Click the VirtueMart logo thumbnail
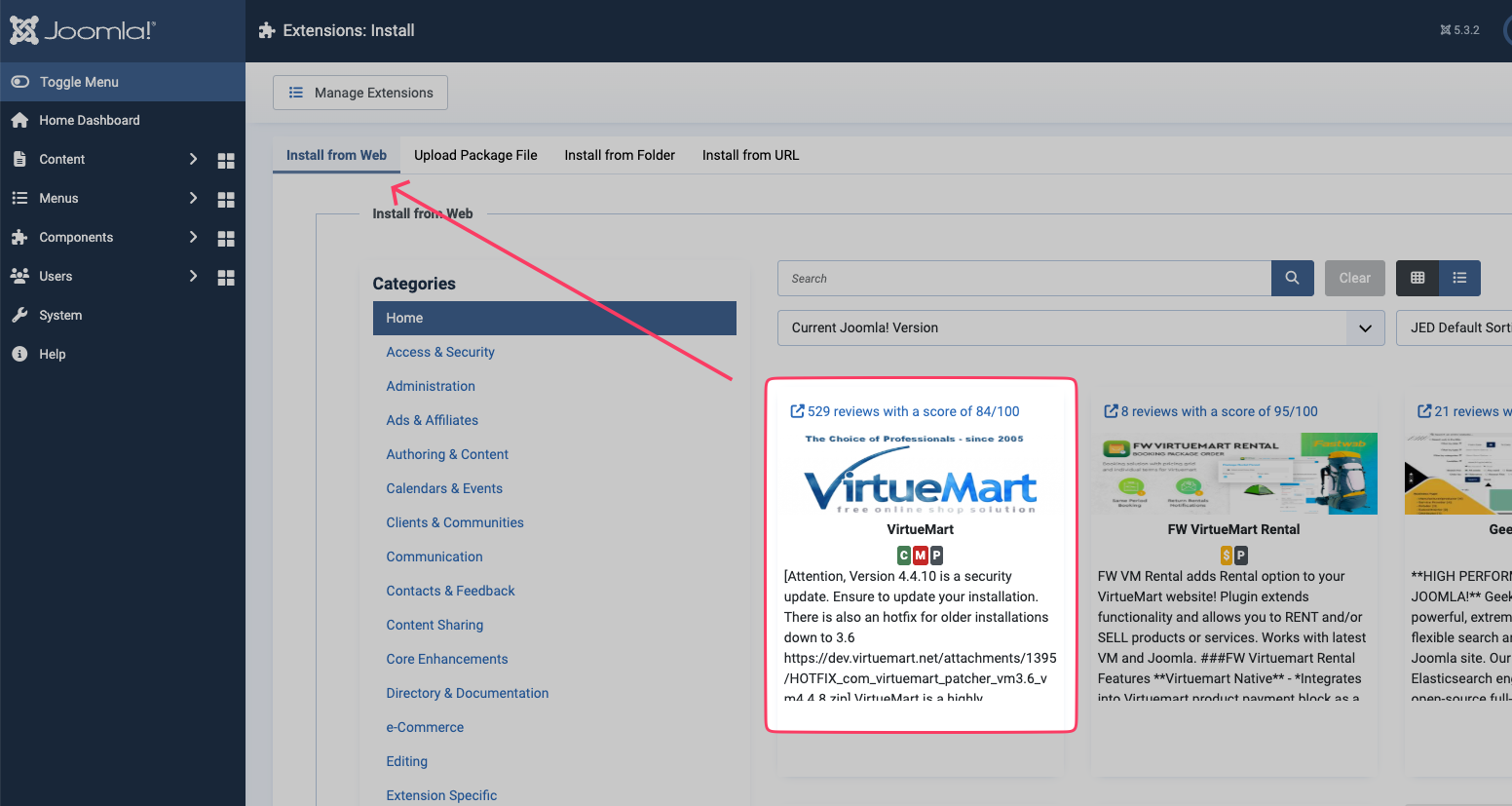The image size is (1512, 806). [921, 474]
